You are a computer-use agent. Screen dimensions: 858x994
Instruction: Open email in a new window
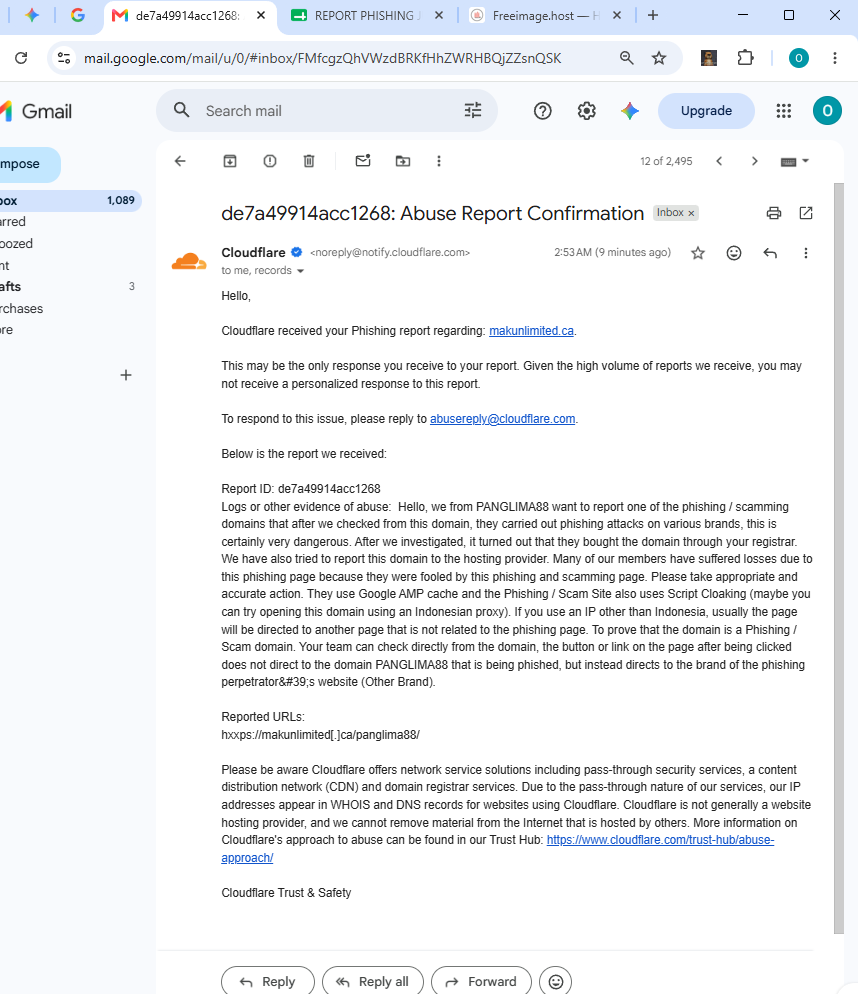[806, 213]
